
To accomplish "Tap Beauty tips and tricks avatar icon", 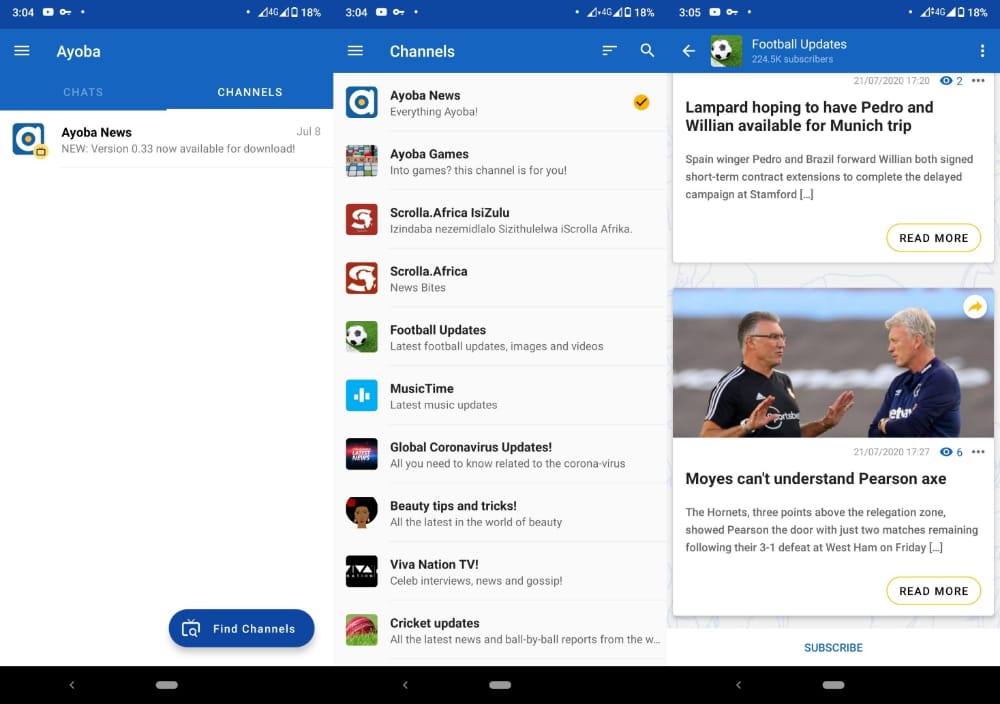I will click(x=362, y=513).
